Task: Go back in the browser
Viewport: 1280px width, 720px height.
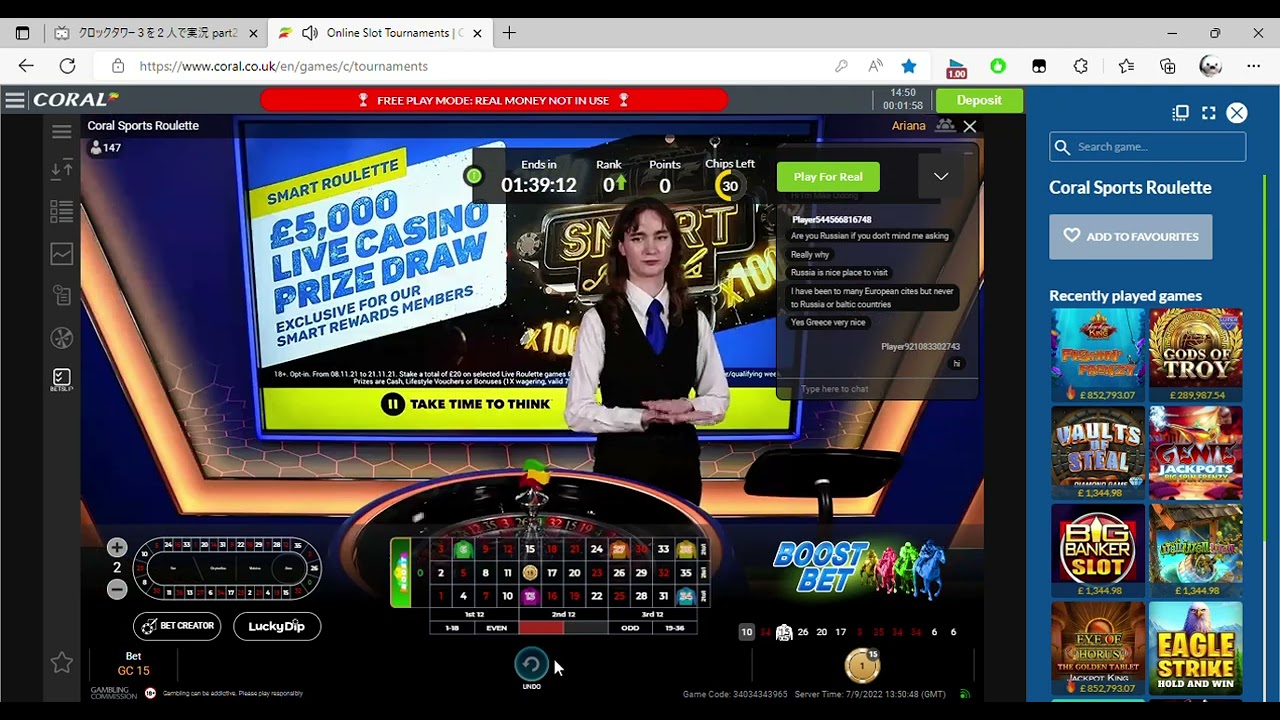Action: 26,66
